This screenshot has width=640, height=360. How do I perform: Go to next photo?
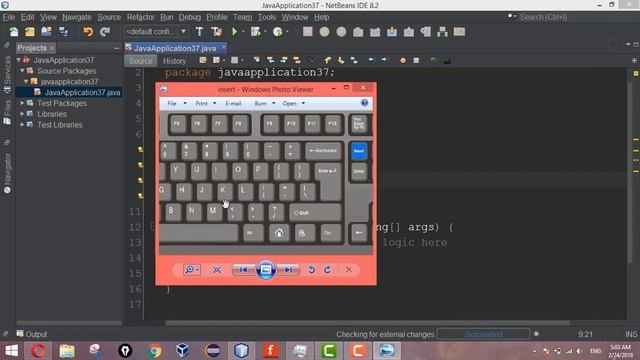288,270
